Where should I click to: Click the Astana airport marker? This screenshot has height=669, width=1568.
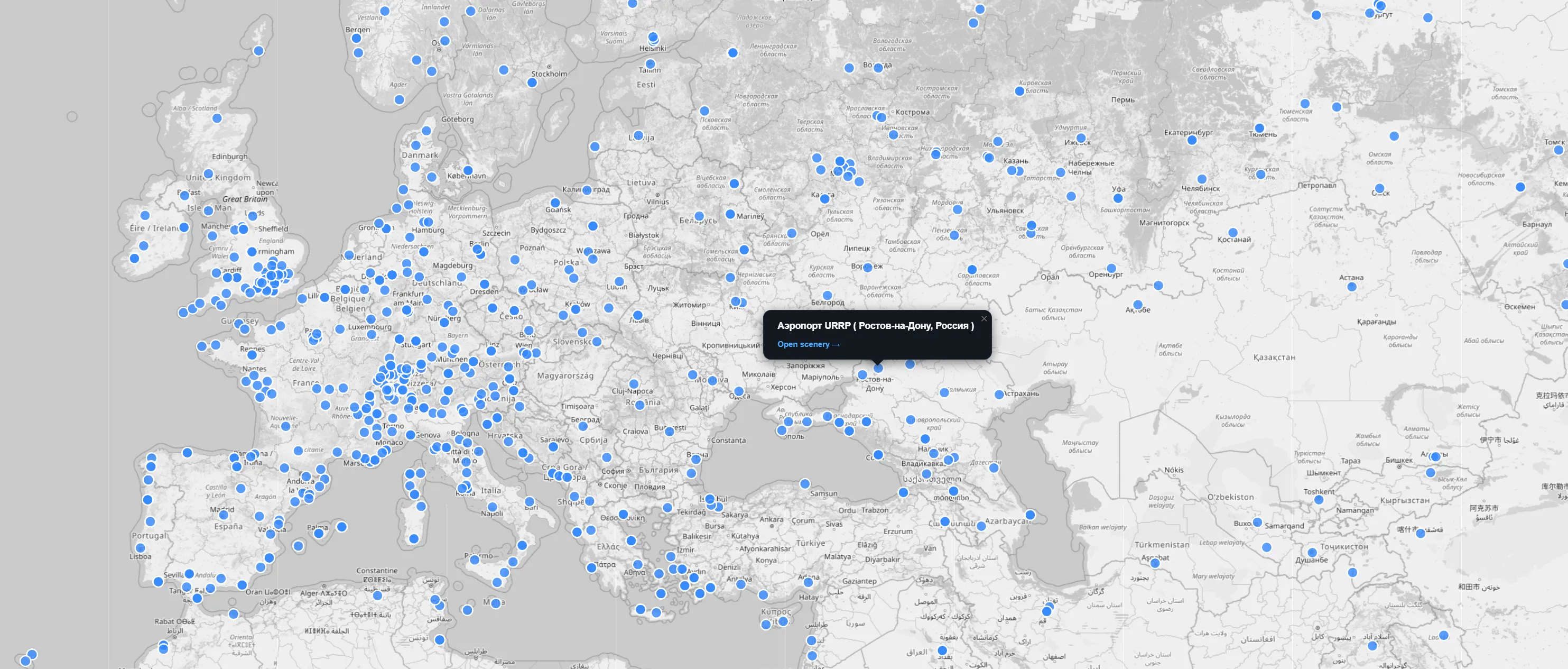pyautogui.click(x=1351, y=287)
